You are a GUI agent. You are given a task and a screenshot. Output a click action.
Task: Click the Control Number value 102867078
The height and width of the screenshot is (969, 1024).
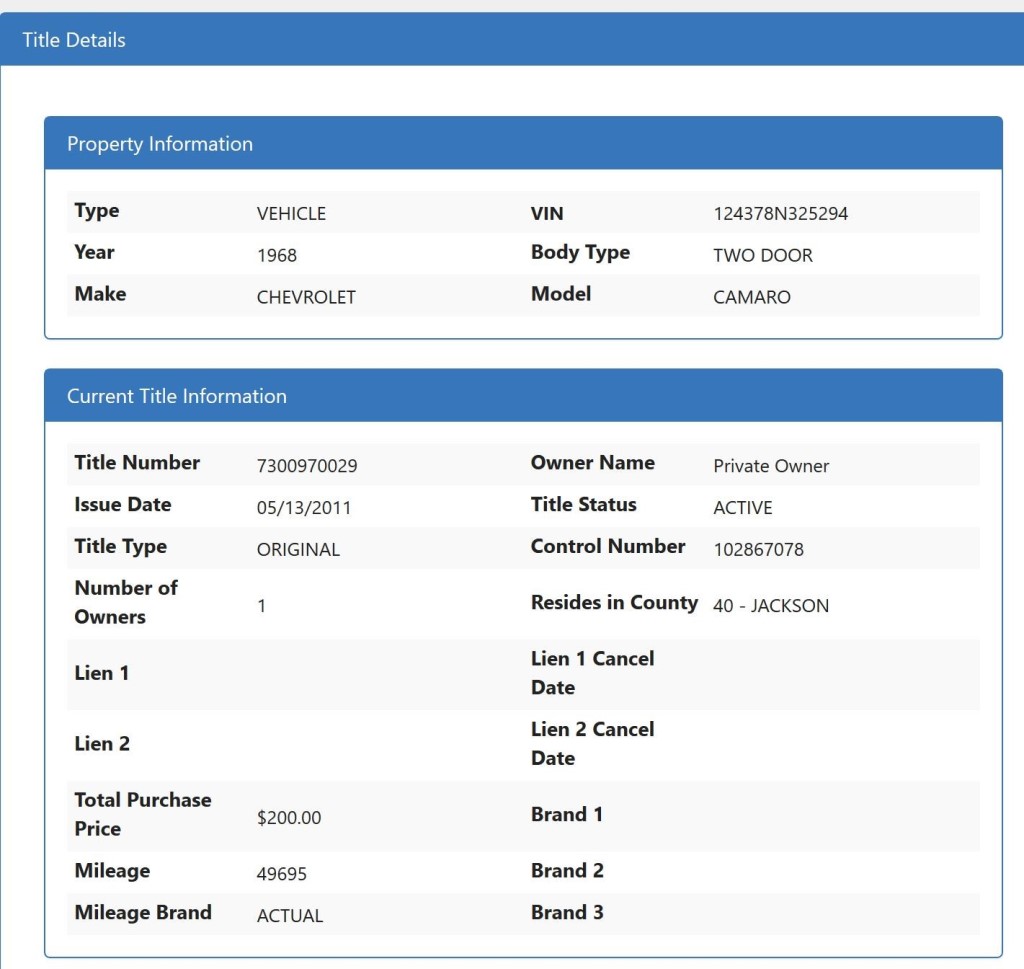coord(758,549)
